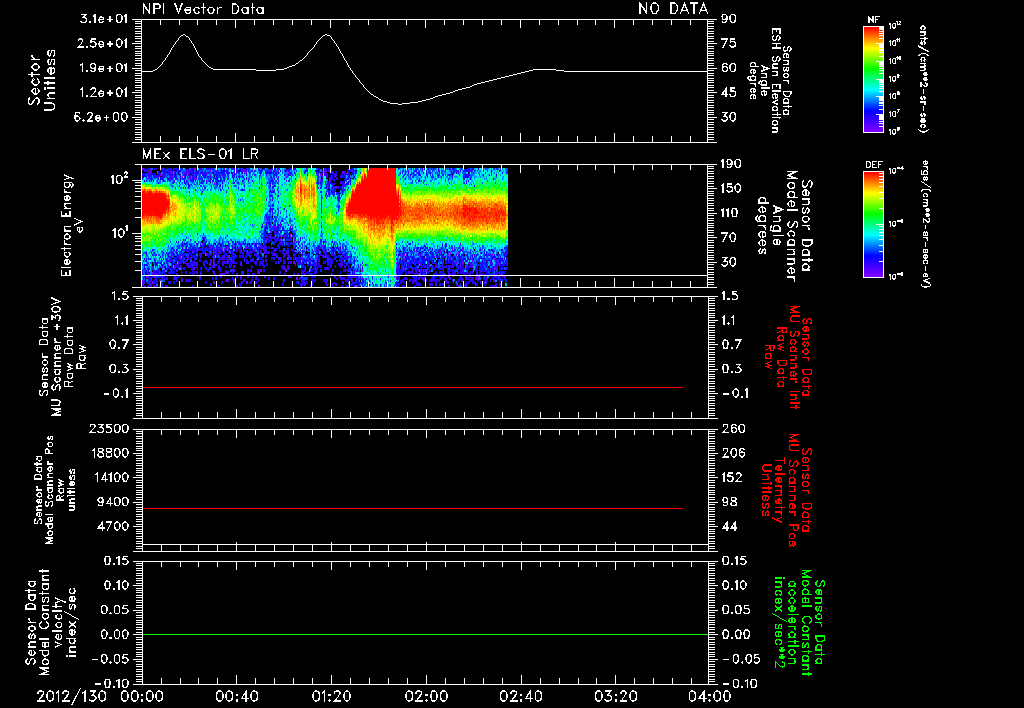Click the "23500" scanner position tick value
1024x708 pixels.
[108, 428]
